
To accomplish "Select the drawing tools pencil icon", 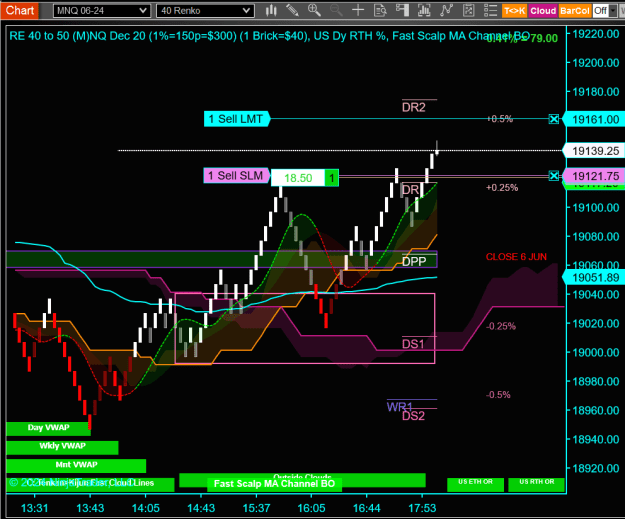I will (293, 10).
